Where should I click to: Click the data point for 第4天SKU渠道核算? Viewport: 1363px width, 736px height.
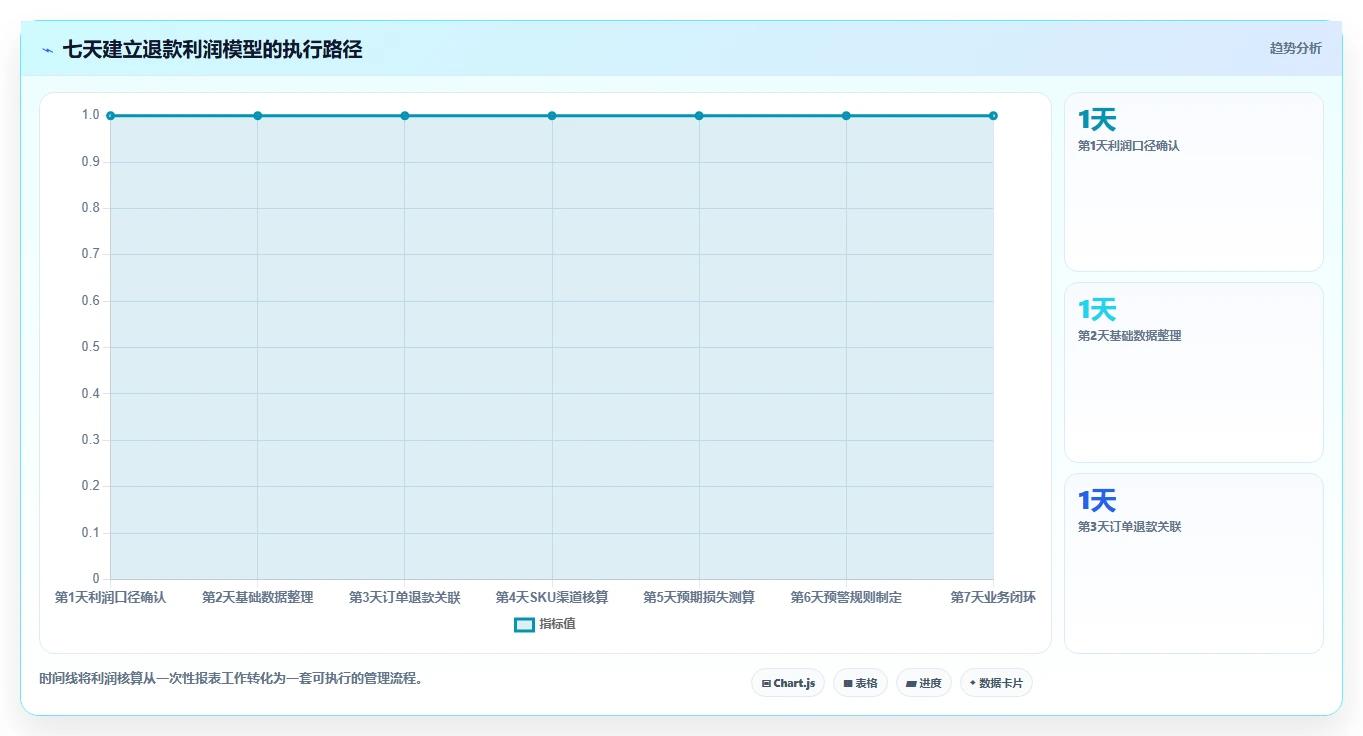[x=552, y=116]
